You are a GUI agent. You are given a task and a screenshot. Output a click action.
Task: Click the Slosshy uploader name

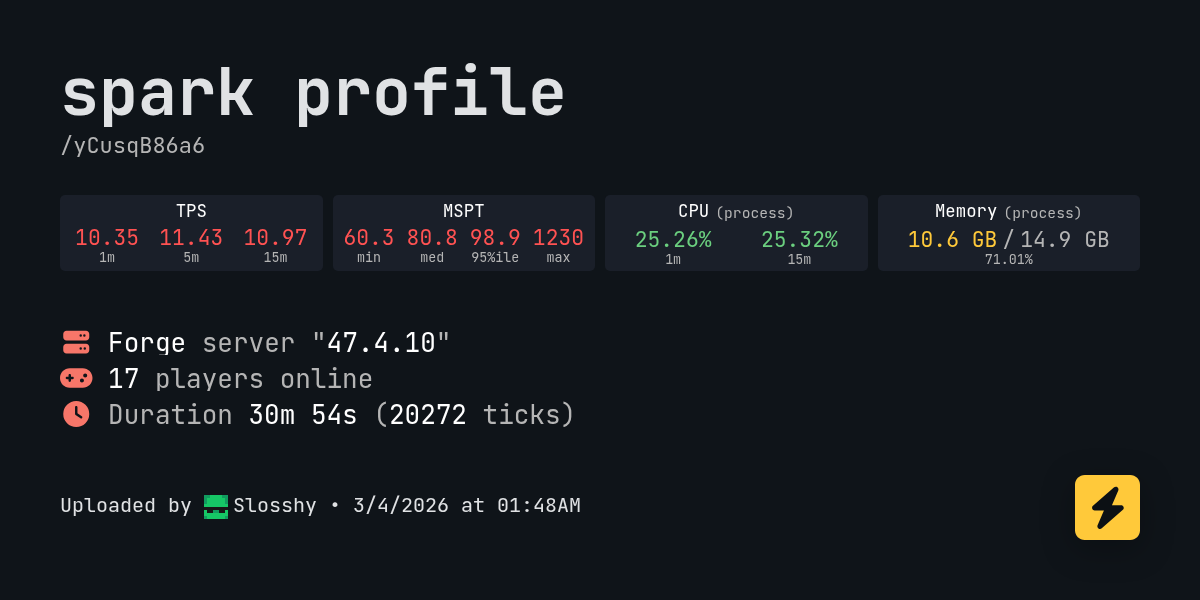275,506
